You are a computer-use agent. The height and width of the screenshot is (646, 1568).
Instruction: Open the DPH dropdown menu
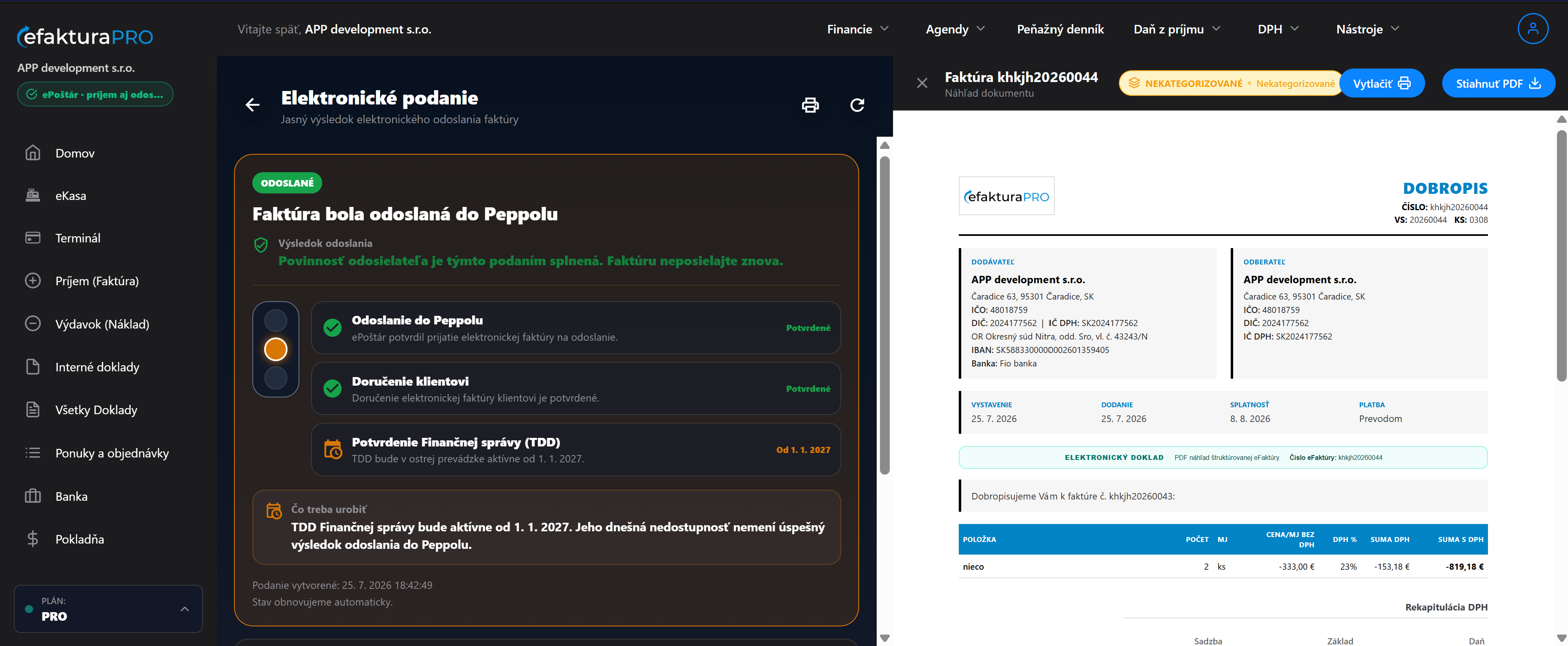pos(1278,29)
